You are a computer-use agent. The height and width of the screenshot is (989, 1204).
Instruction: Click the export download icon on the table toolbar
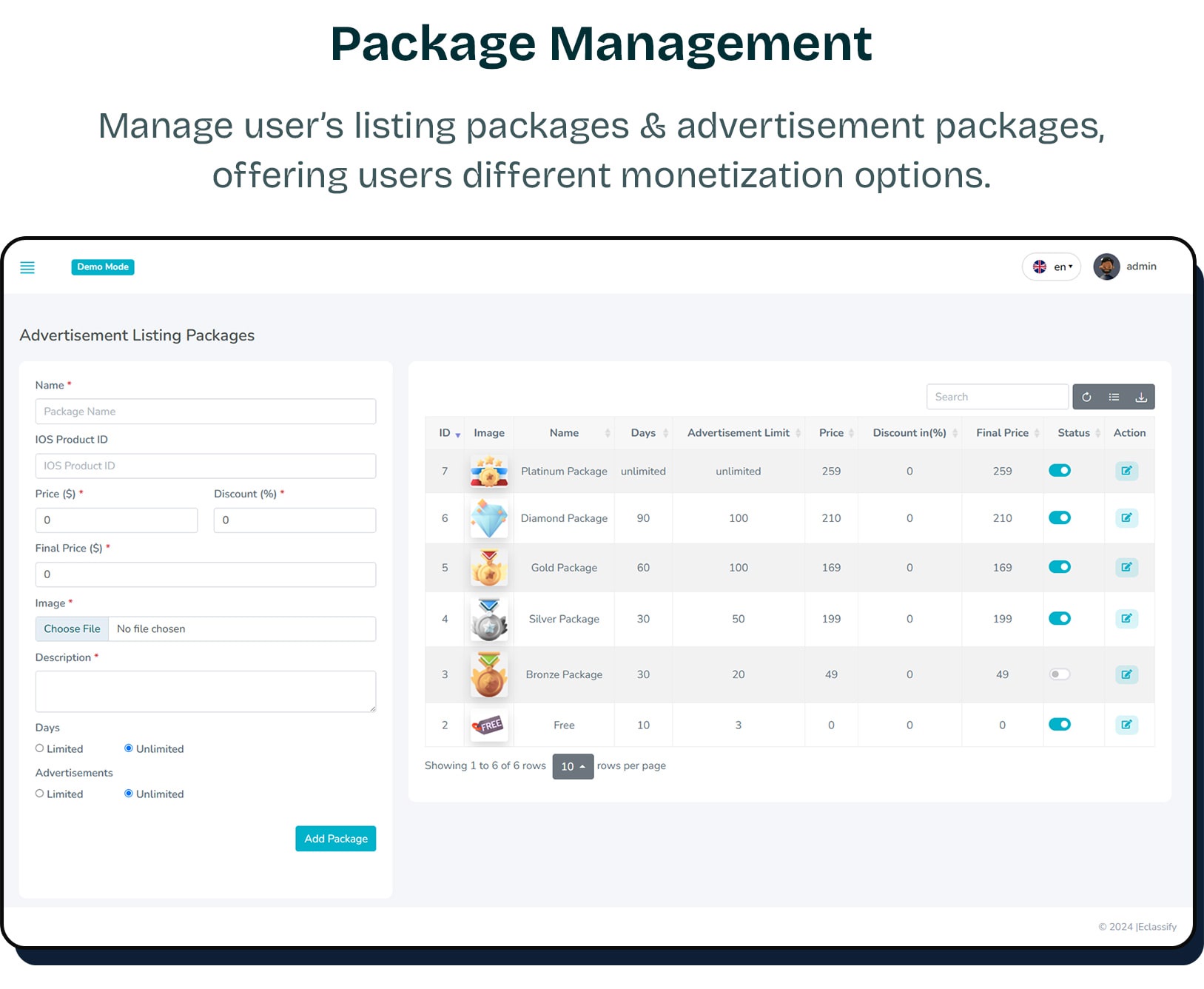1140,397
